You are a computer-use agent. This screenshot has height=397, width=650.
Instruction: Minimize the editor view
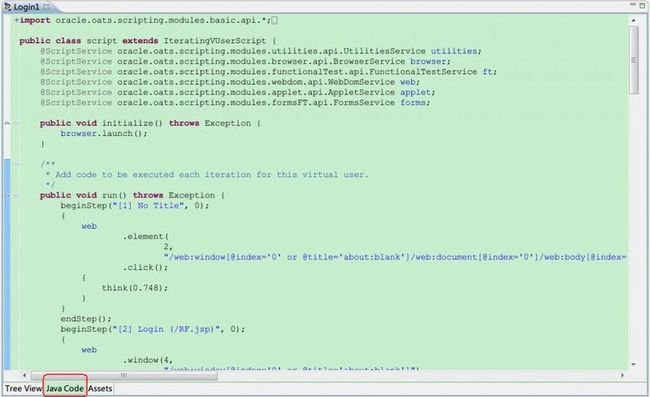tap(633, 5)
